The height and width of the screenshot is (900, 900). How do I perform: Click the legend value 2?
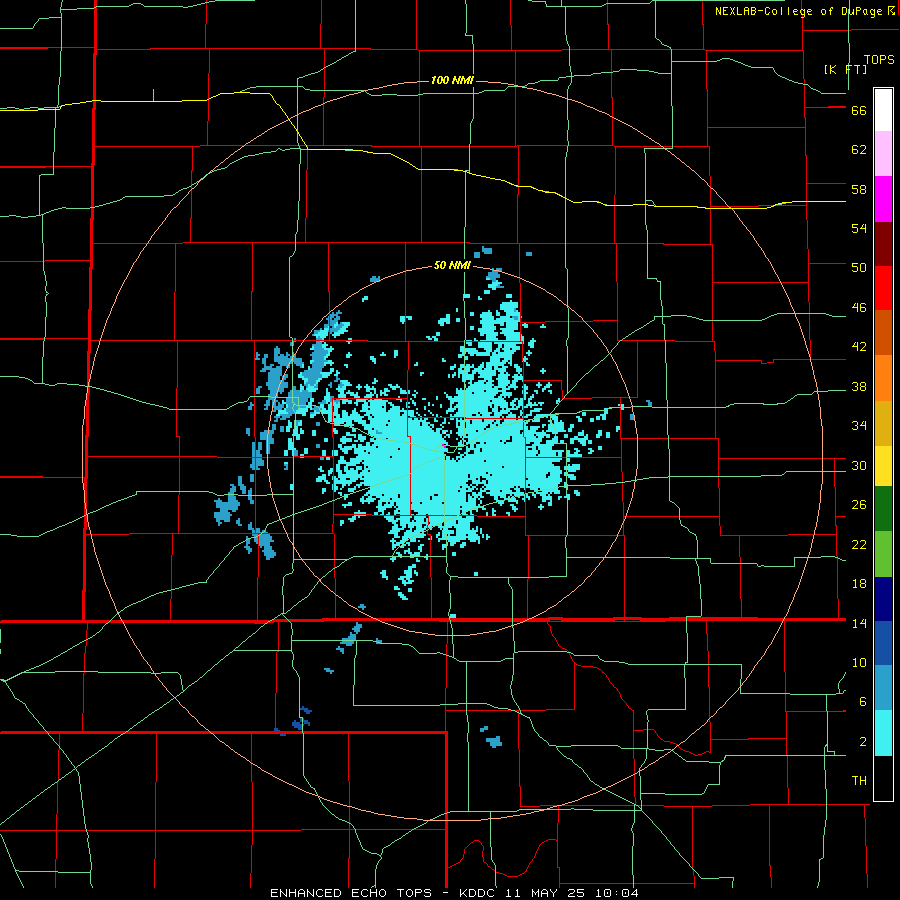click(863, 742)
